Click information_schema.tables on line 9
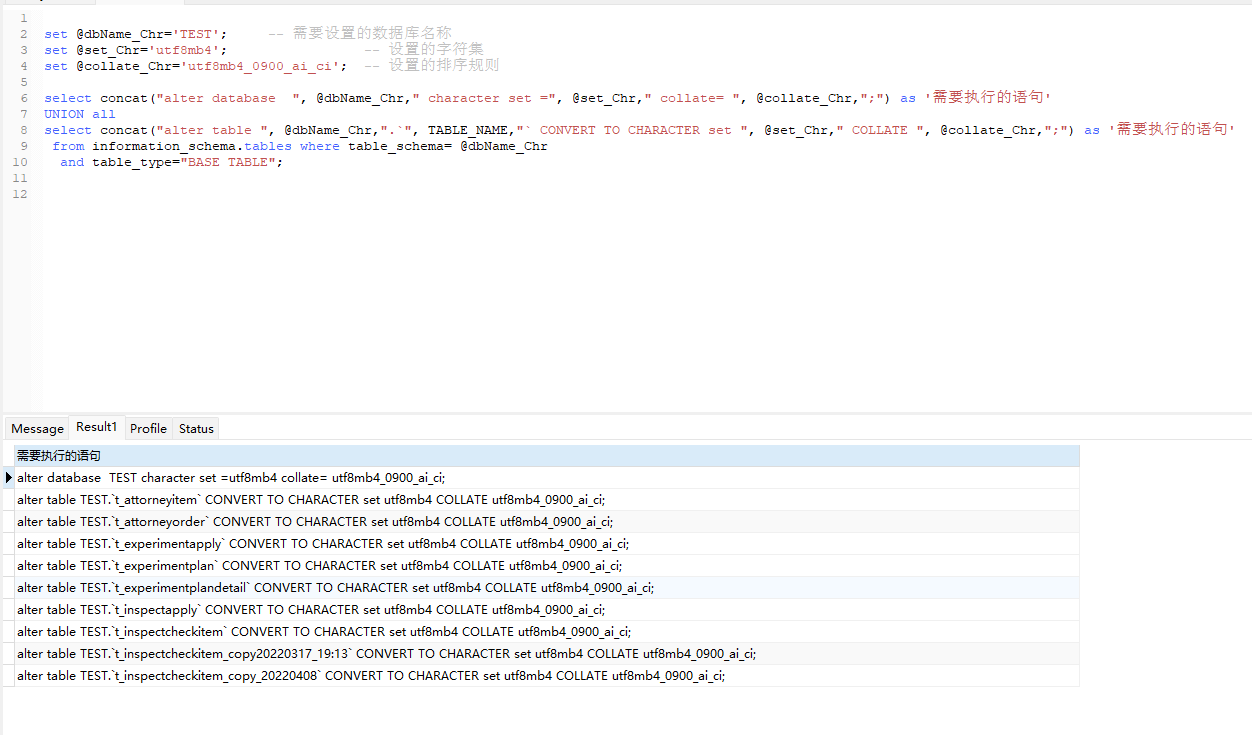Image resolution: width=1252 pixels, height=735 pixels. click(192, 146)
